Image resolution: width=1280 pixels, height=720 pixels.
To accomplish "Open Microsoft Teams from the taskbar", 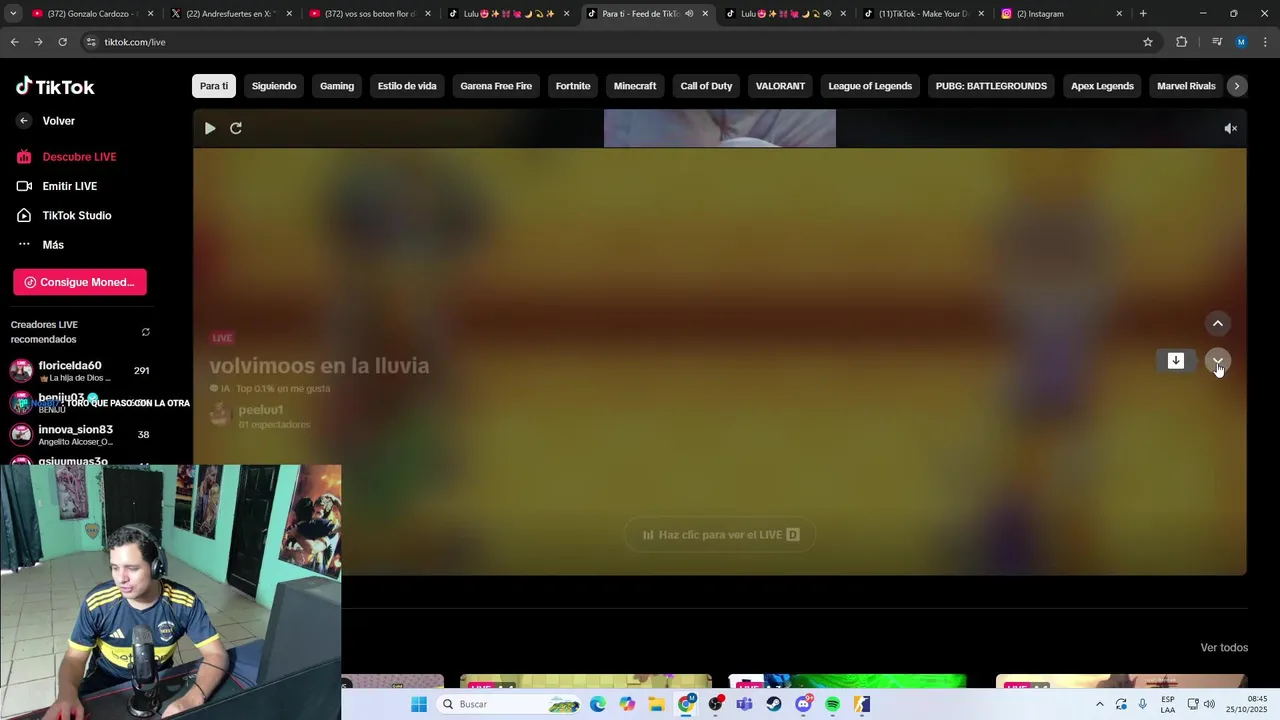I will pos(744,705).
